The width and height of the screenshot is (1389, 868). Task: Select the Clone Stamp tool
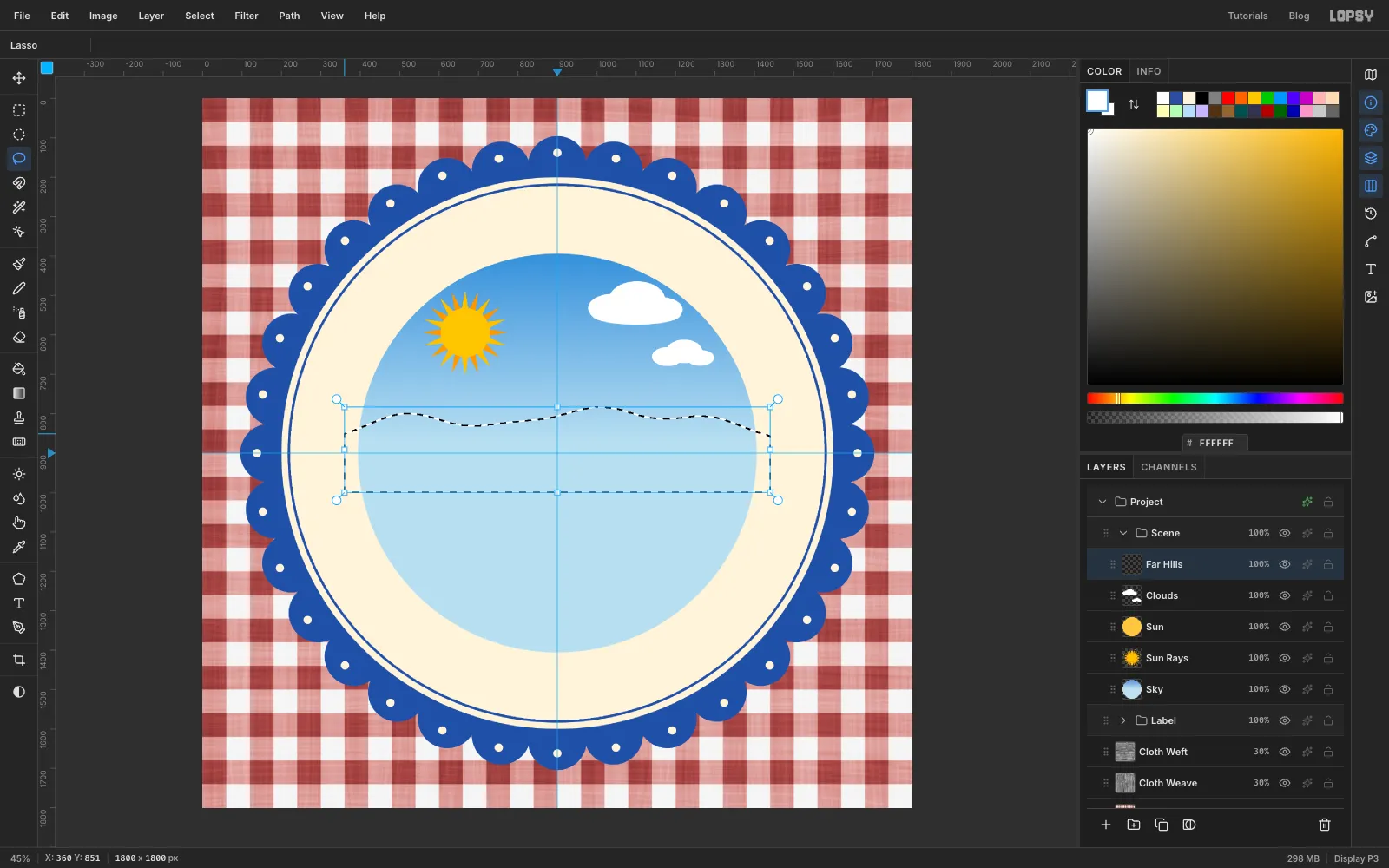coord(19,418)
